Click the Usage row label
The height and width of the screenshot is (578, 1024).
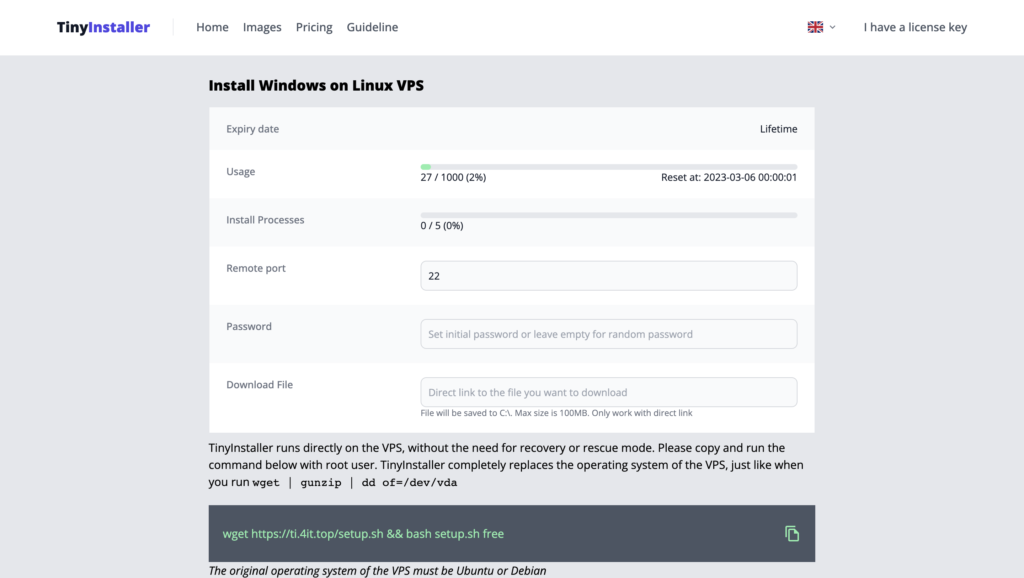pyautogui.click(x=240, y=171)
